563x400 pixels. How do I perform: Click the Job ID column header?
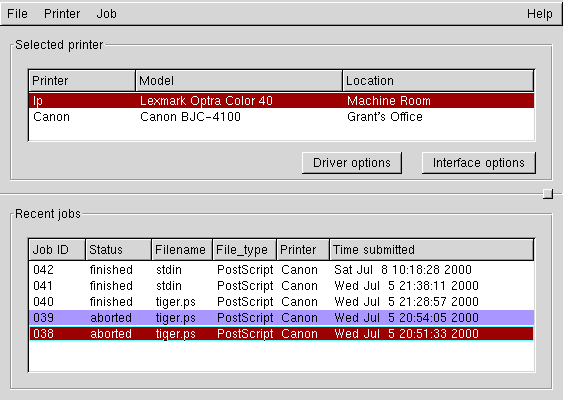57,250
